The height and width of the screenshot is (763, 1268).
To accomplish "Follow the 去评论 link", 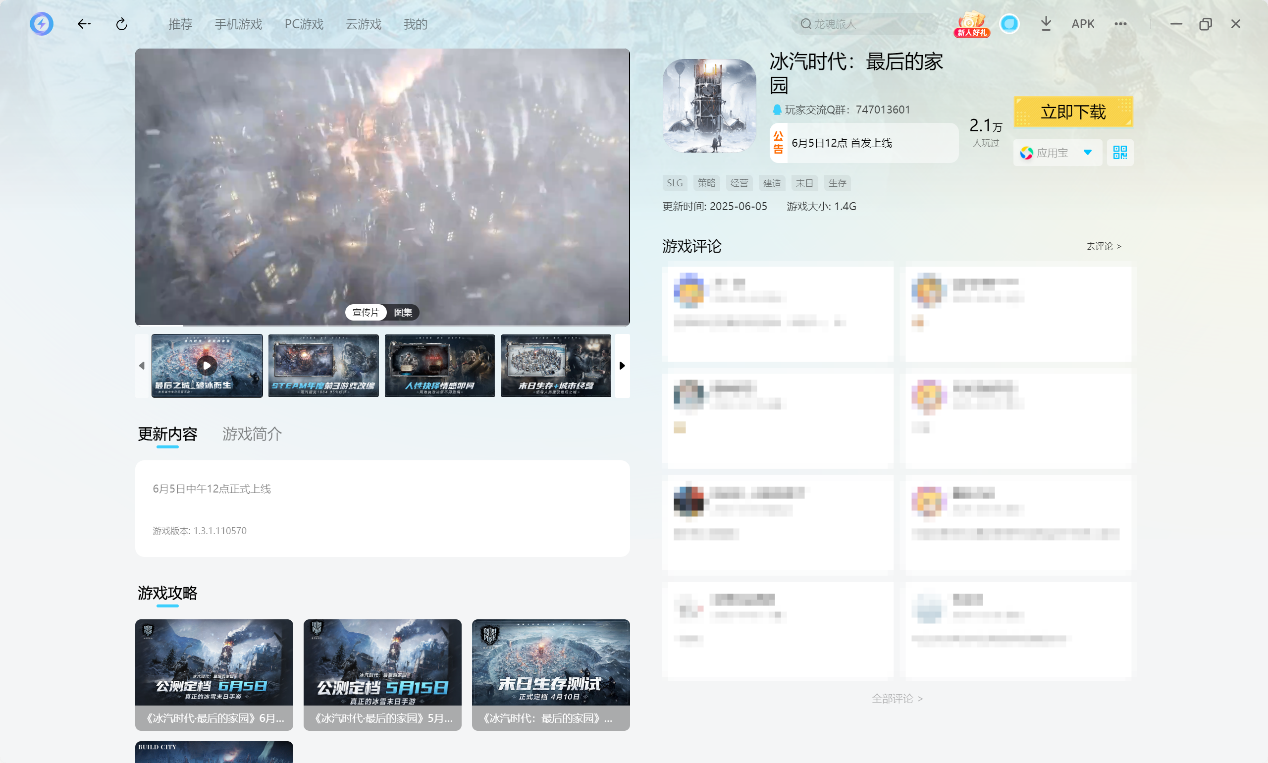I will (x=1104, y=246).
